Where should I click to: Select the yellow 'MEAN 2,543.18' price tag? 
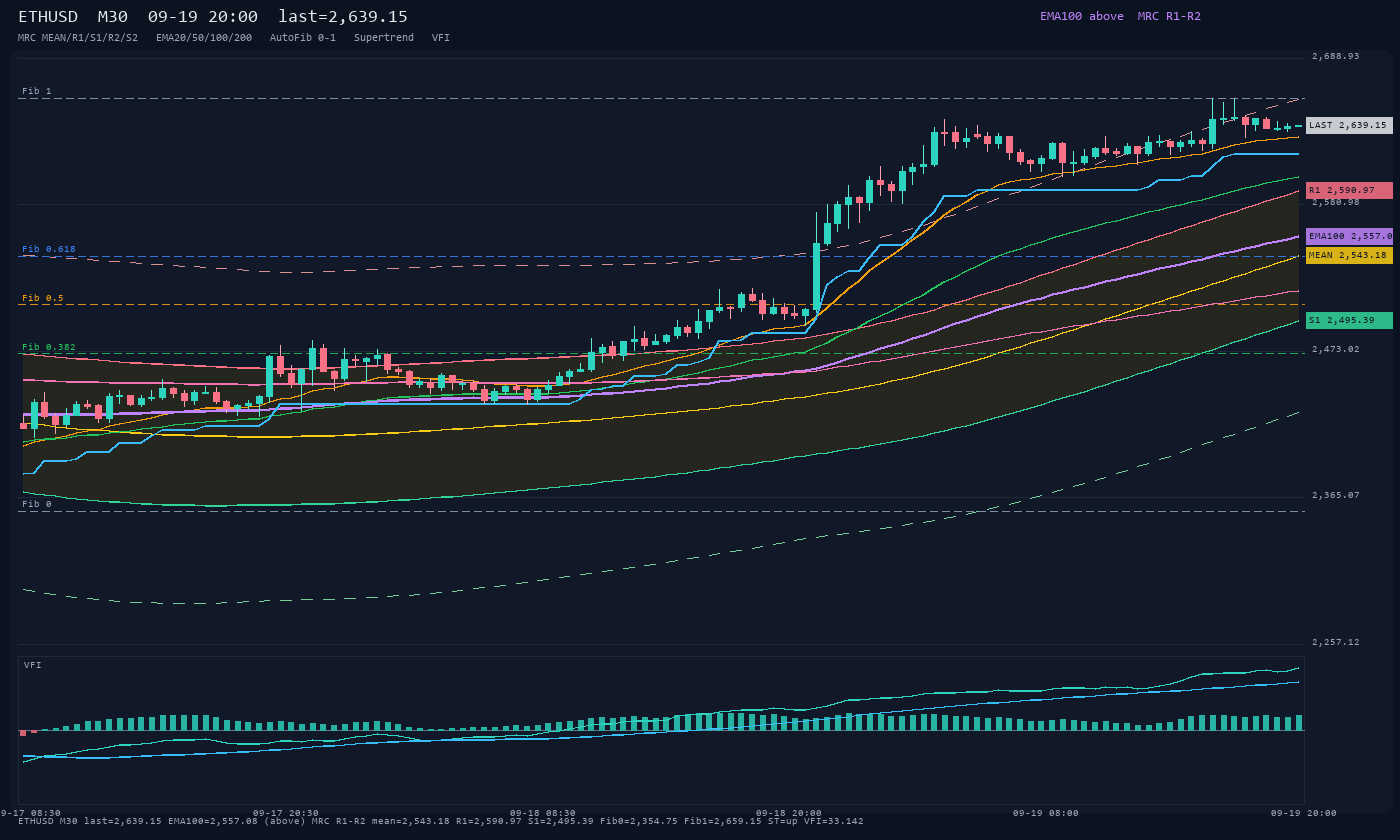pos(1349,255)
